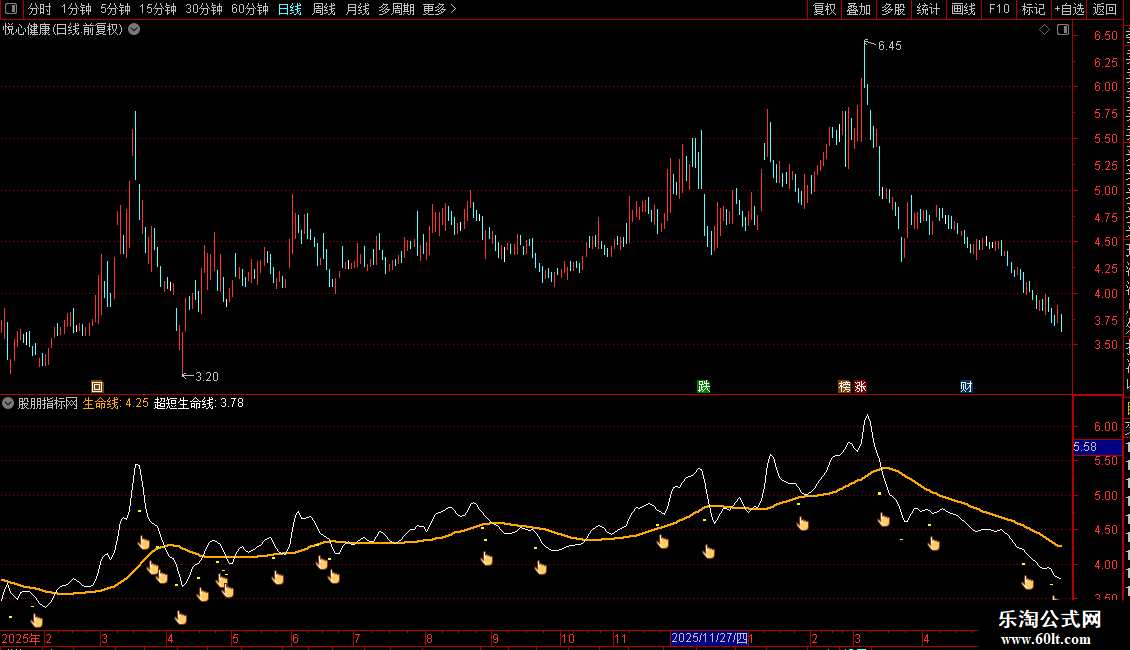Click the green 跌 marker
The image size is (1130, 650).
tap(704, 386)
